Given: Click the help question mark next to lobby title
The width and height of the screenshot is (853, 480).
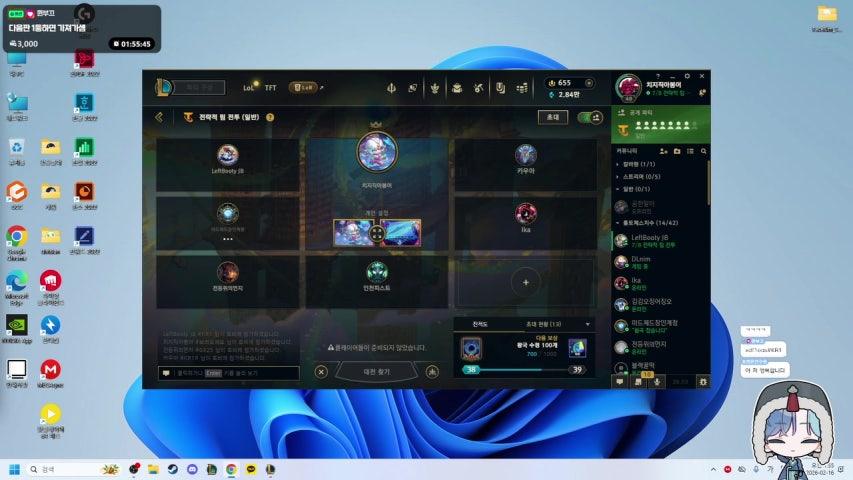Looking at the screenshot, I should [270, 117].
